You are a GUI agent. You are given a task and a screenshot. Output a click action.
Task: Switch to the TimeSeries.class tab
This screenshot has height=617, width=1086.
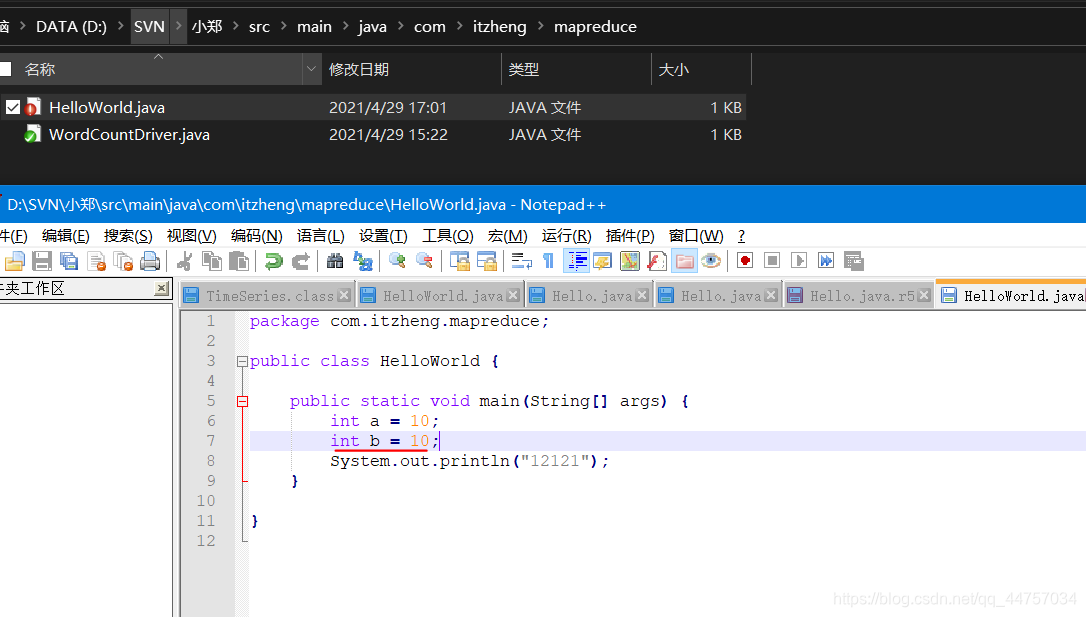tap(269, 296)
